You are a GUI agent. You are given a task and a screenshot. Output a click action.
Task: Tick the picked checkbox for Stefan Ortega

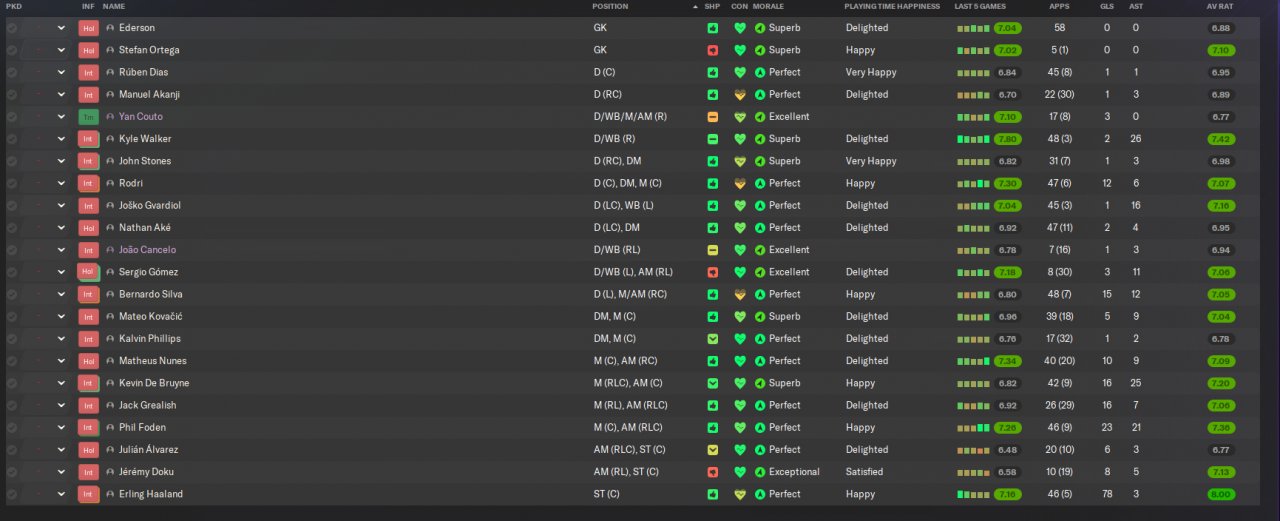(11, 50)
